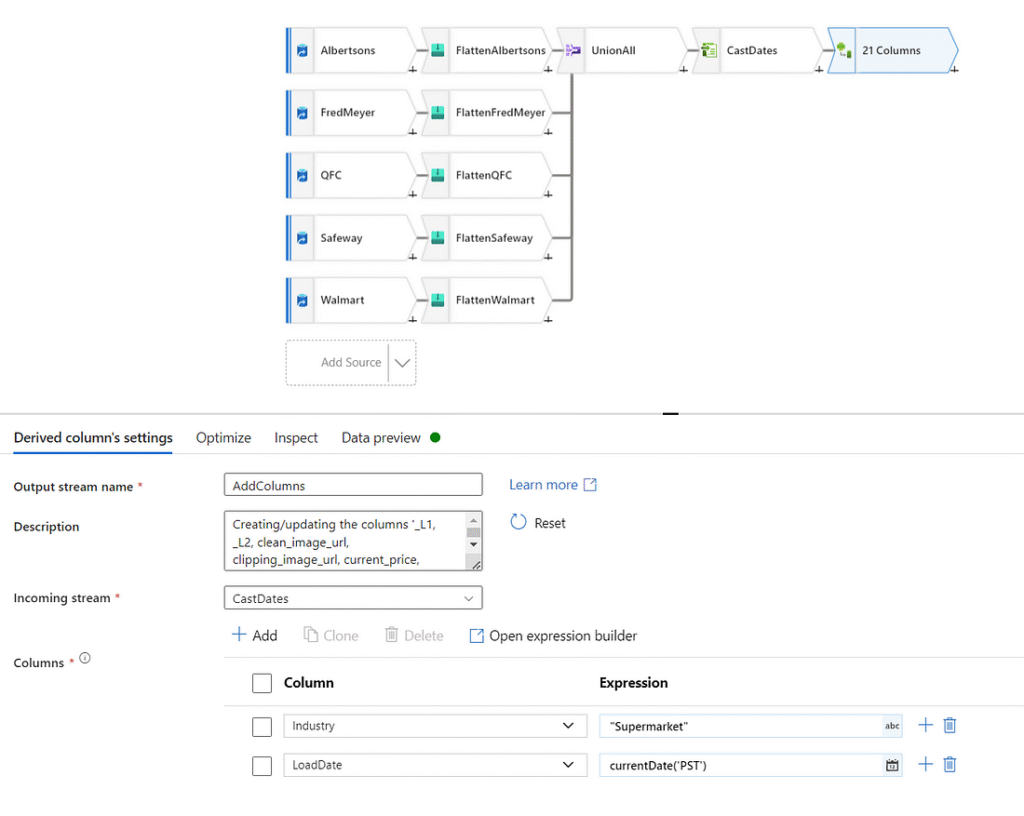
Task: Click the FlattenFredMeyer flatten icon
Action: (438, 113)
